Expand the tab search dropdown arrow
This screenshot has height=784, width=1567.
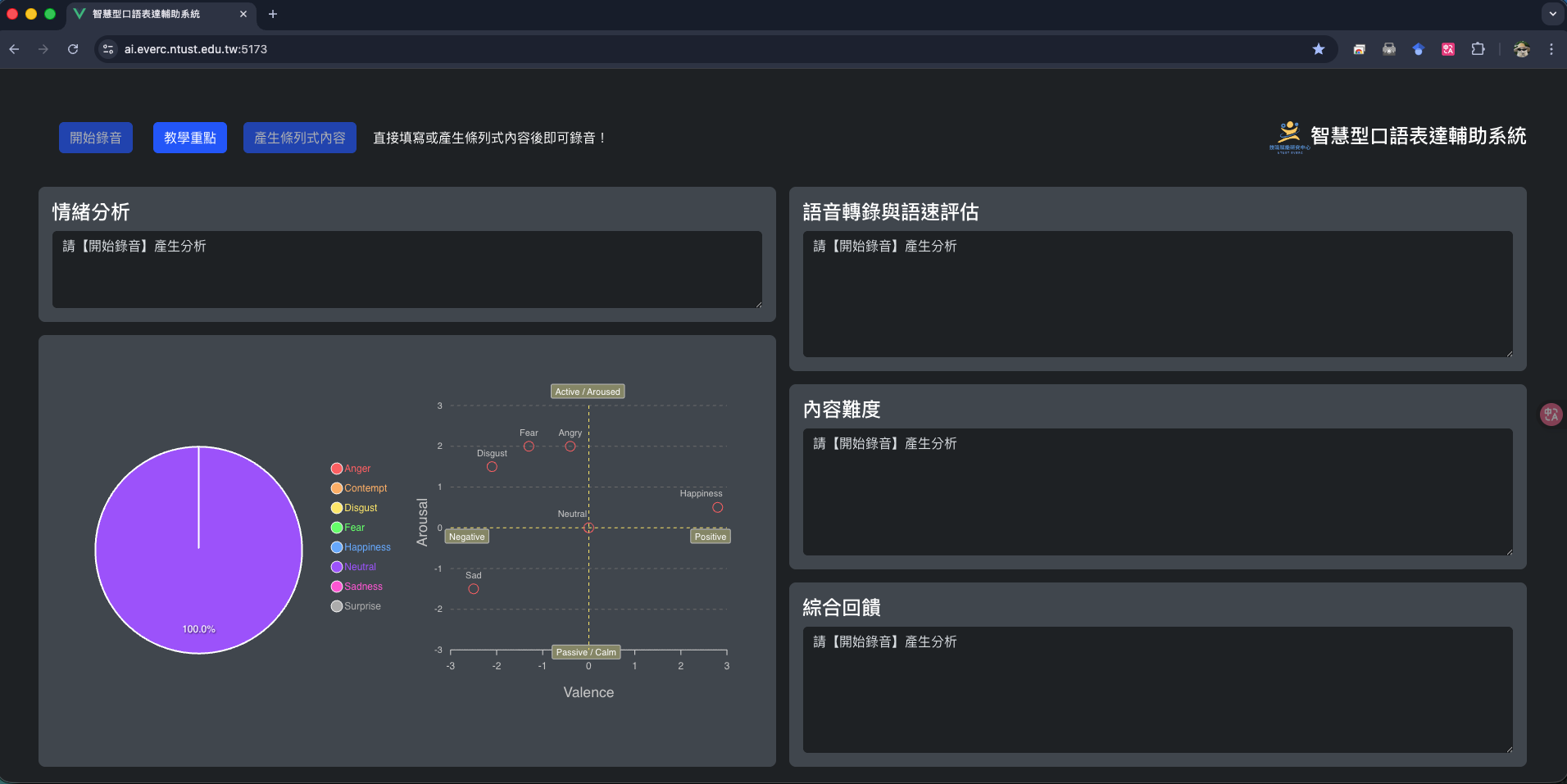tap(1552, 14)
